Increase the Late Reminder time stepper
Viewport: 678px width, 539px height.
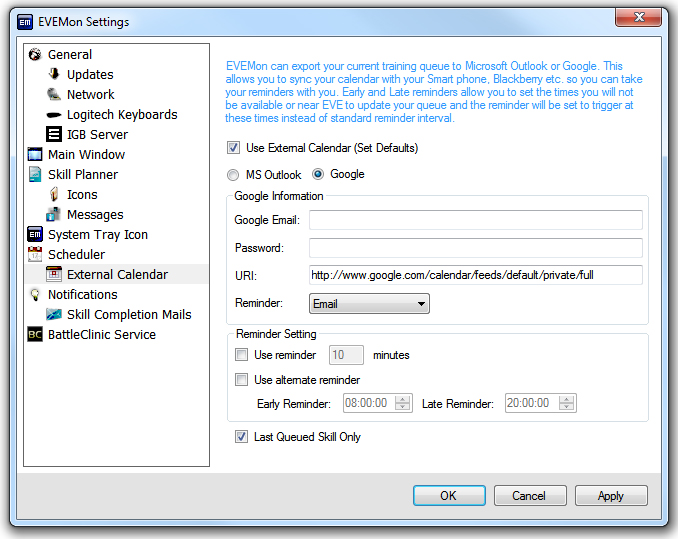[568, 399]
